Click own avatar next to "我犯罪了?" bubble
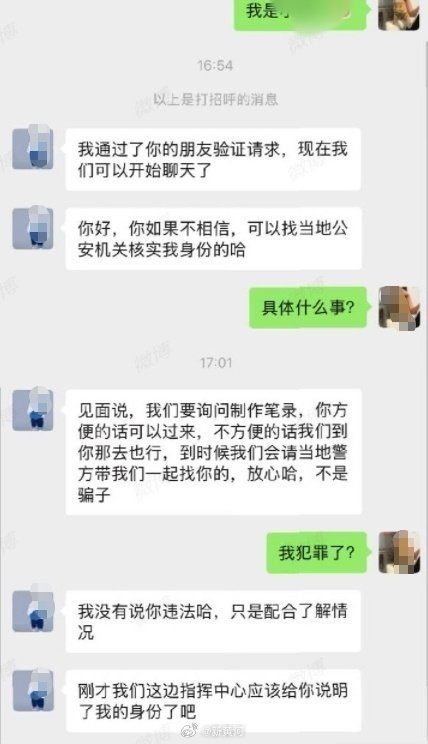The height and width of the screenshot is (744, 428). pyautogui.click(x=399, y=552)
